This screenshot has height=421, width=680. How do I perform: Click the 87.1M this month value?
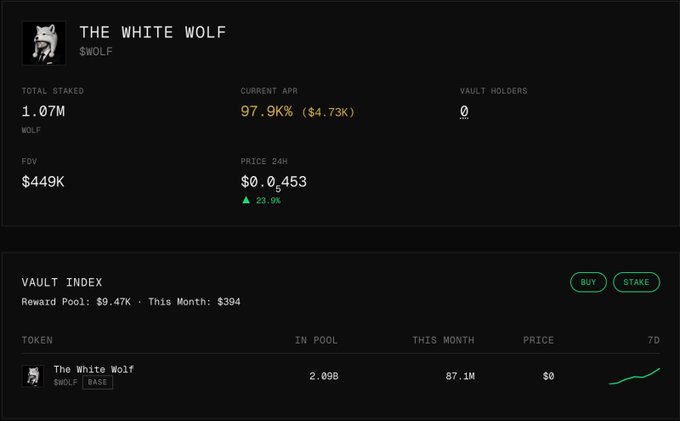(x=460, y=376)
